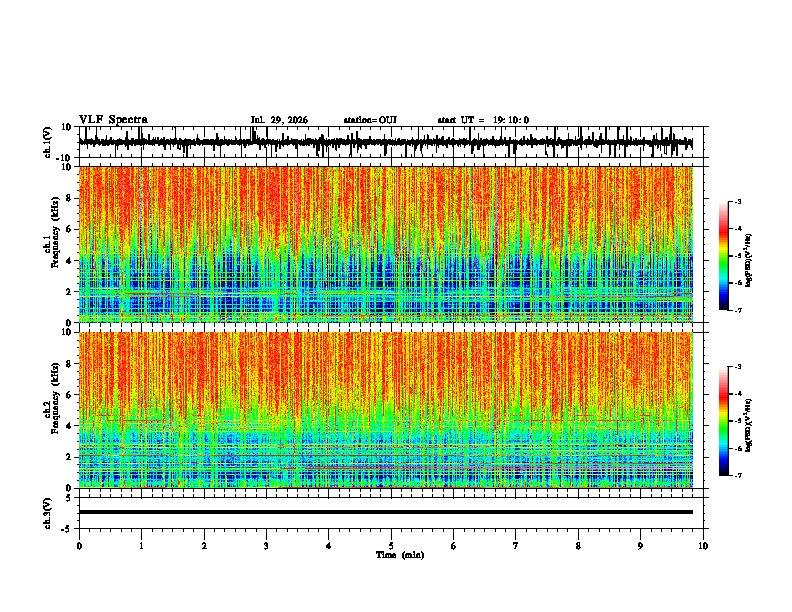This screenshot has height=612, width=792.
Task: Click time axis tick label 1
Action: pyautogui.click(x=141, y=546)
